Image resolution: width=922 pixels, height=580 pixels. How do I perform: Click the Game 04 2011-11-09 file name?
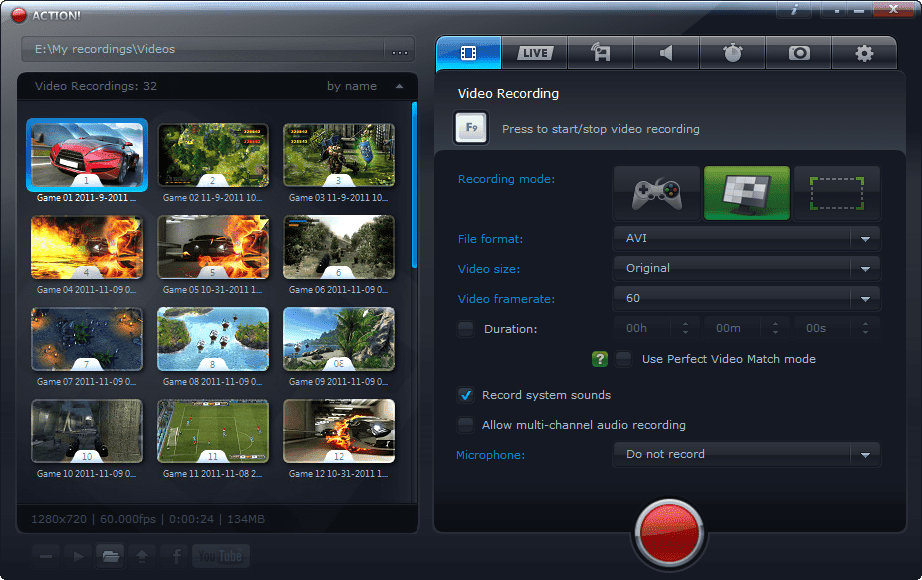point(86,289)
